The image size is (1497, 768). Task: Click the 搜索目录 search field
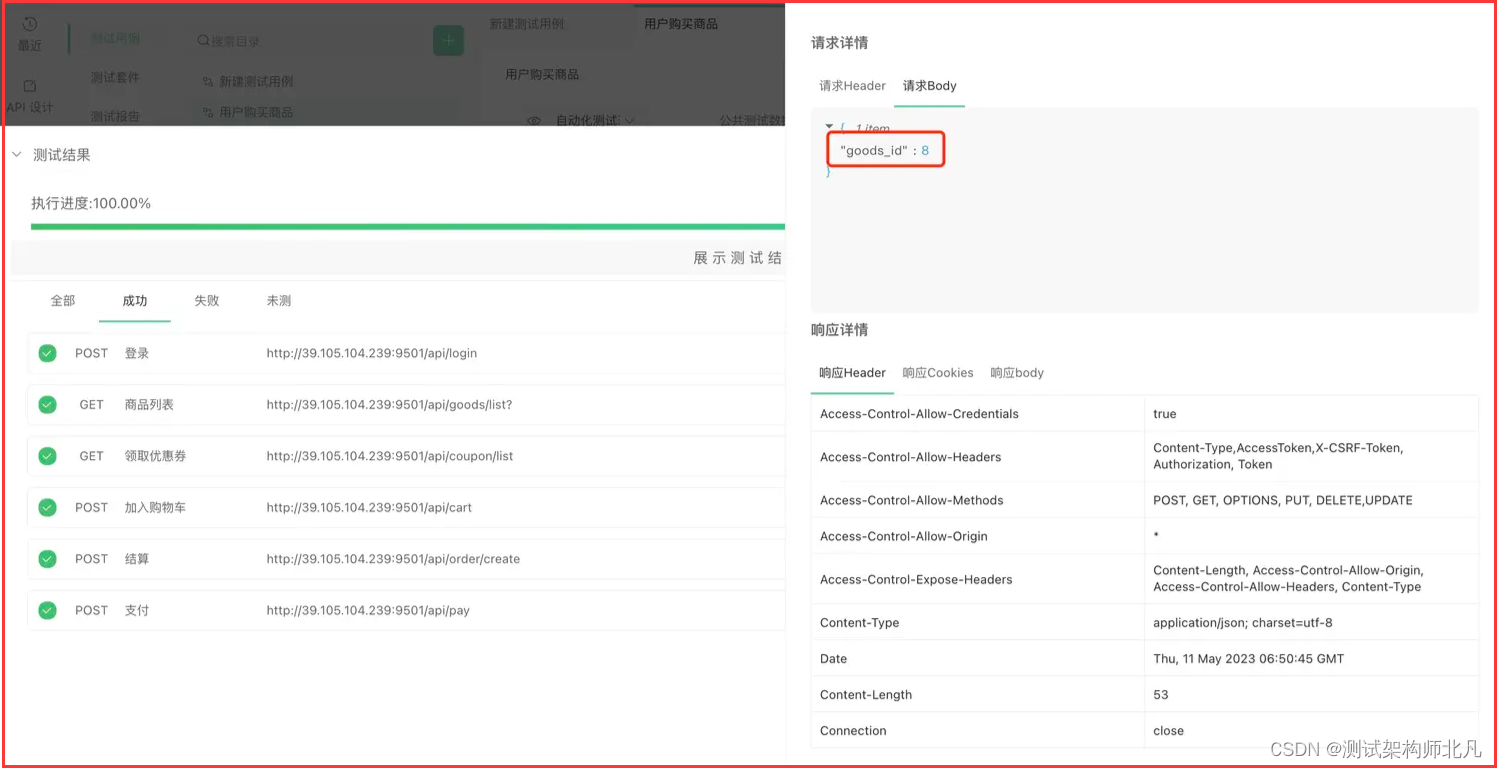(310, 41)
